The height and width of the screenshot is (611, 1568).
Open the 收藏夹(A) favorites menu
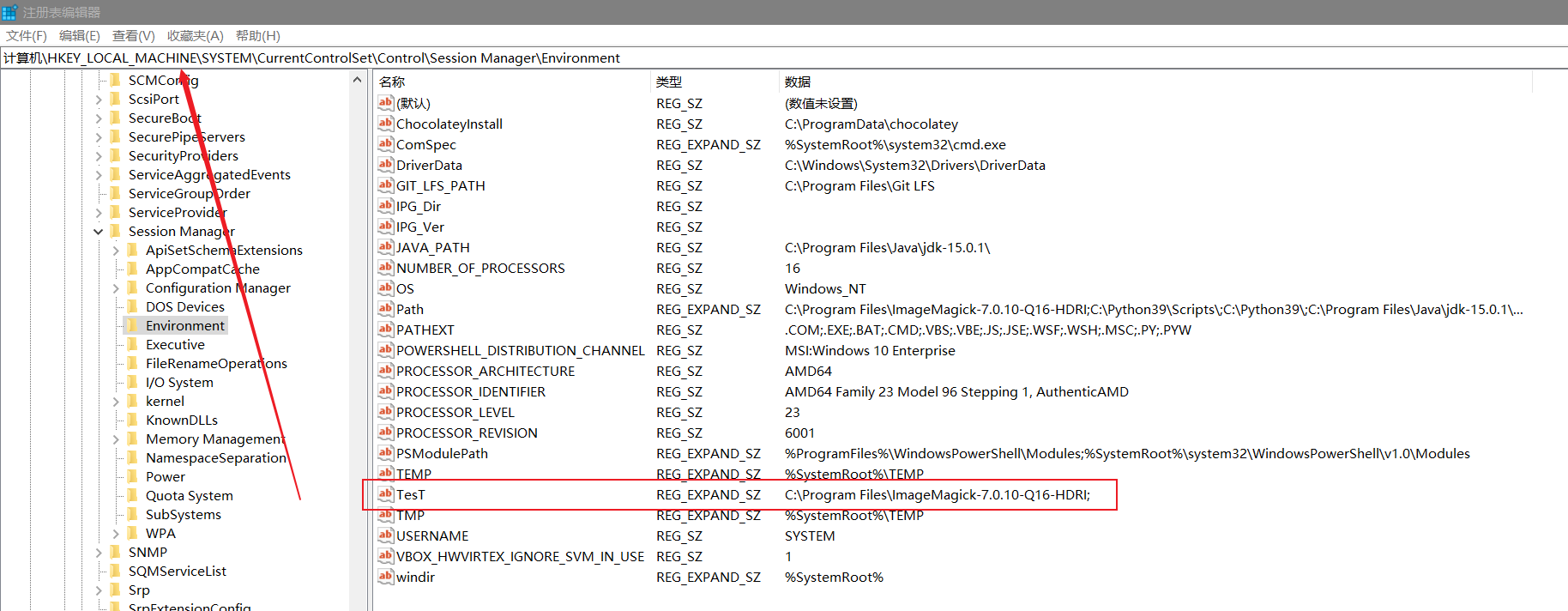pyautogui.click(x=195, y=35)
